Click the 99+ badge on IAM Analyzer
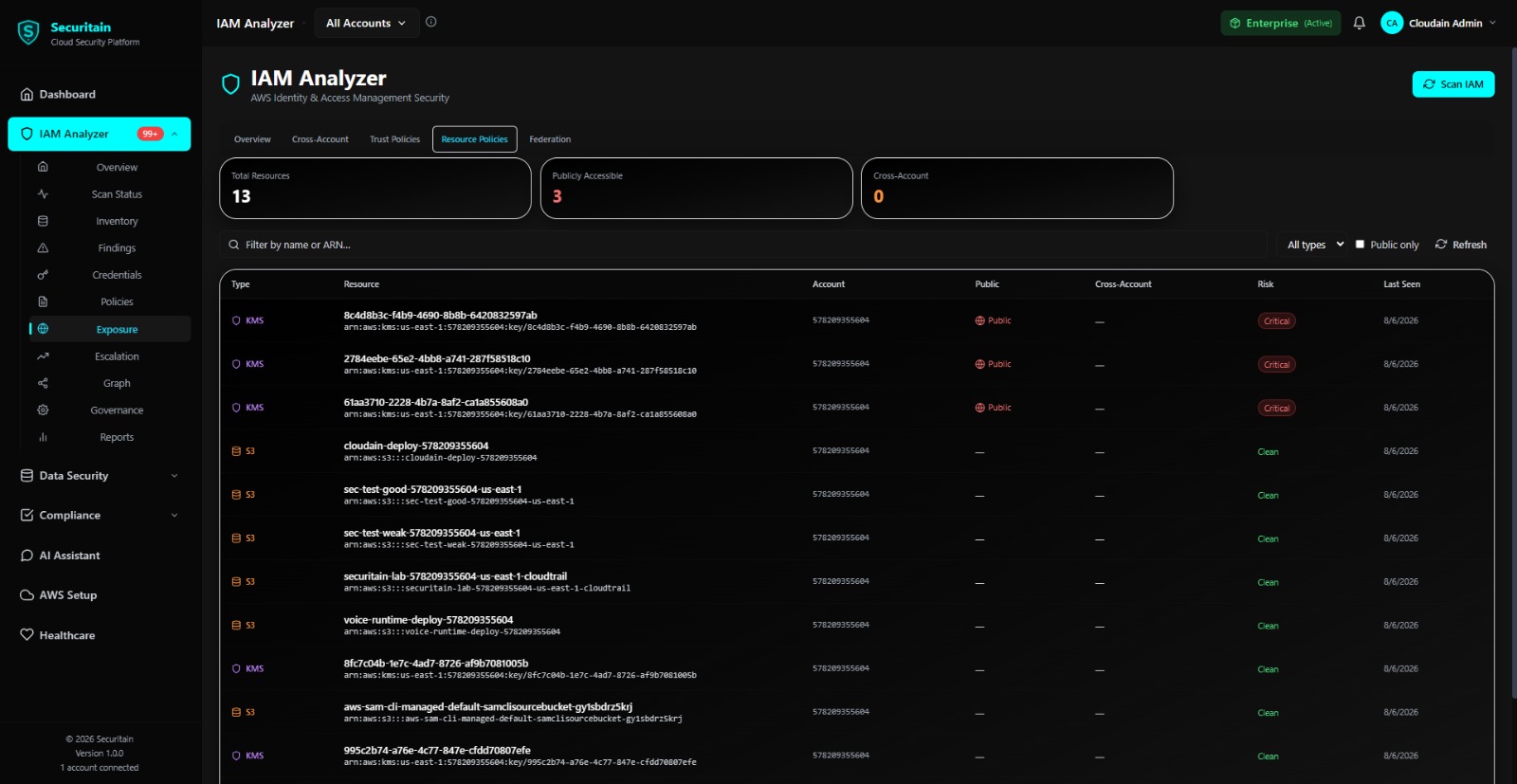 150,134
